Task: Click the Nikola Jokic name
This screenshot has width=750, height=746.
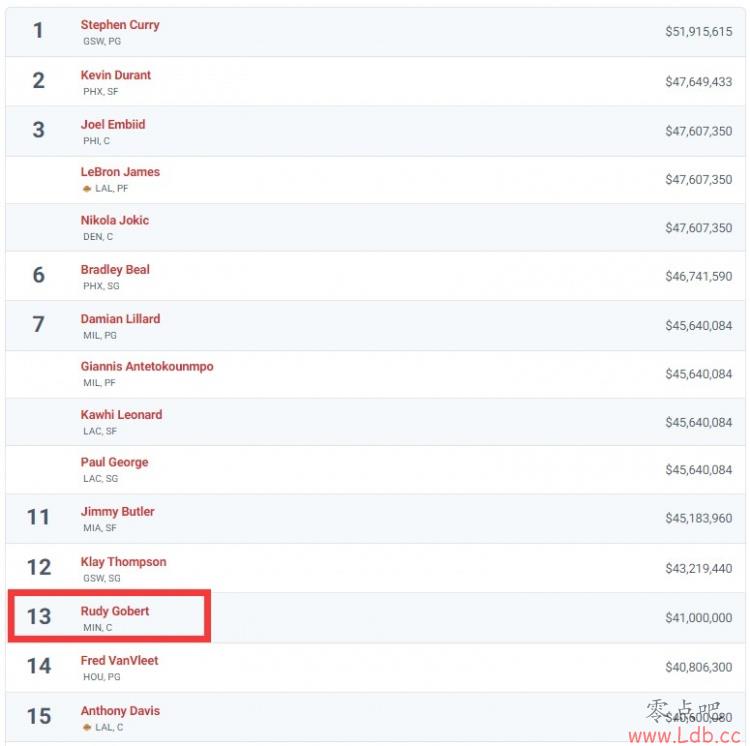Action: (115, 220)
